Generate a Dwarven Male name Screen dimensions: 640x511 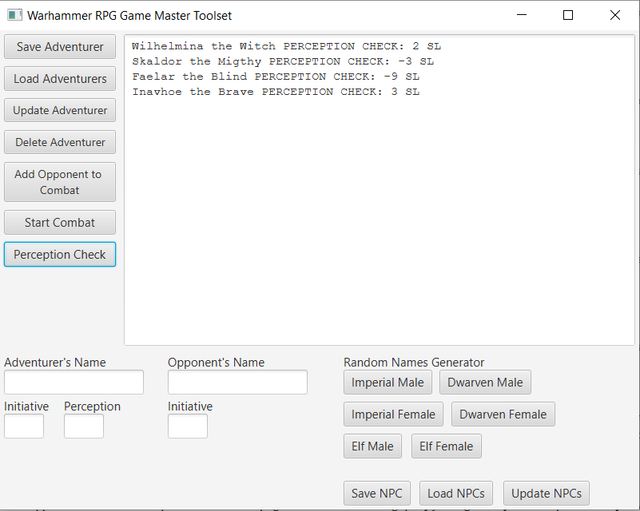pos(485,382)
